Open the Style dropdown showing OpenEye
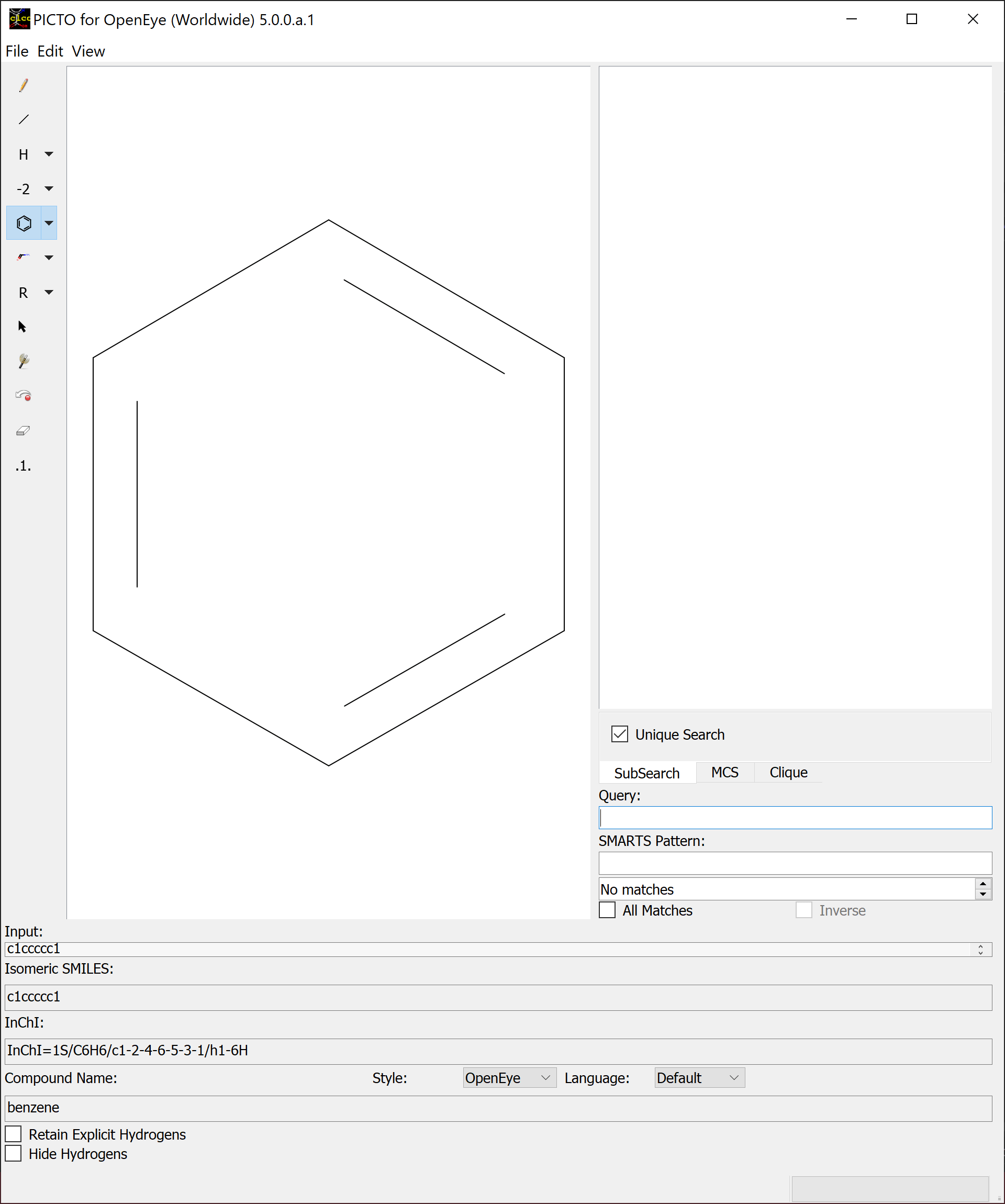 click(x=509, y=1078)
